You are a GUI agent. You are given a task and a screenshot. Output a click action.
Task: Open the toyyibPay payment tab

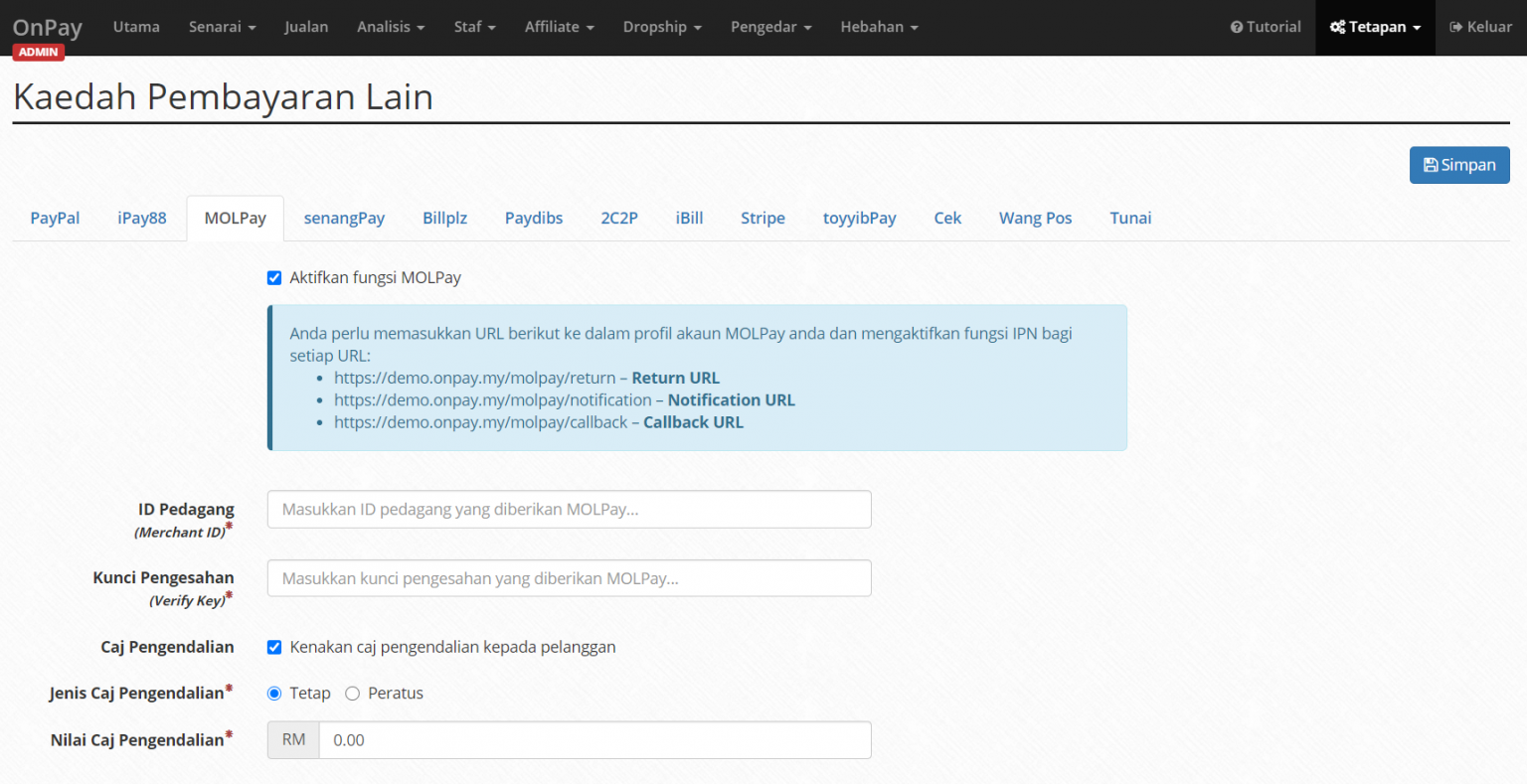(859, 218)
